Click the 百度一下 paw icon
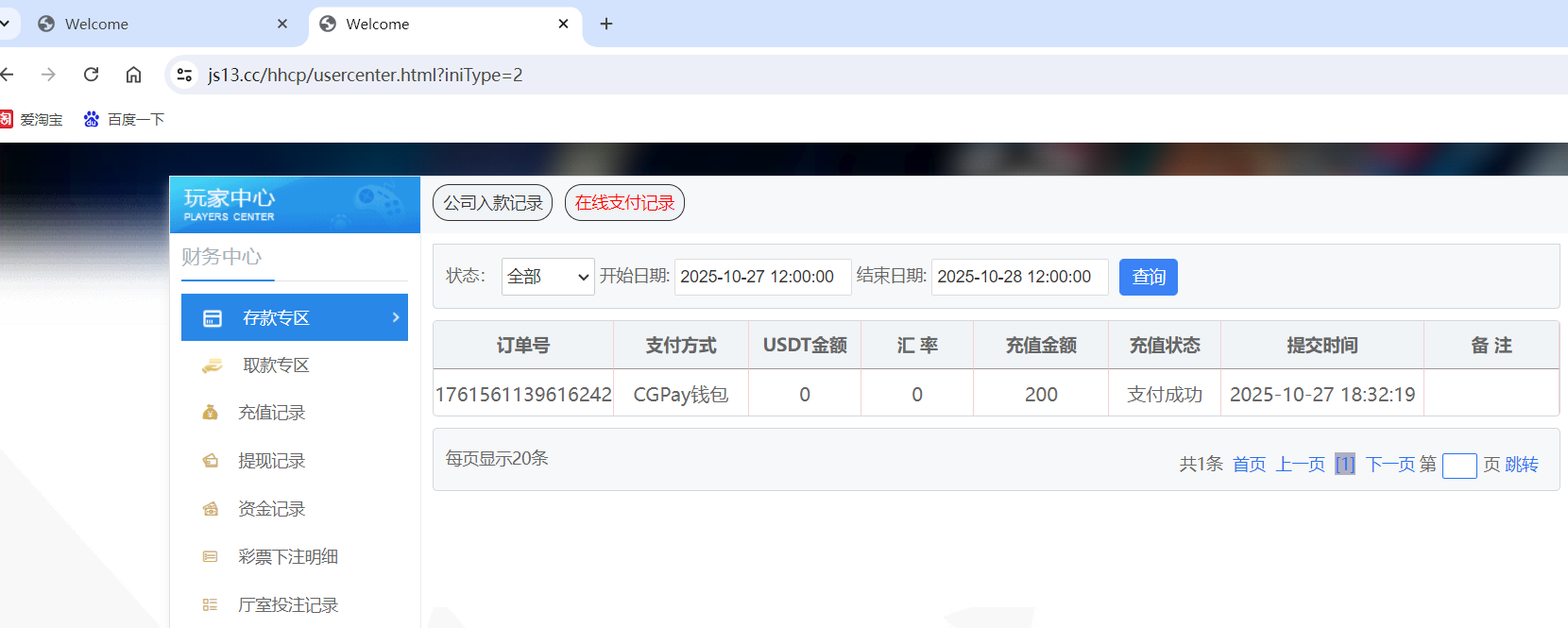This screenshot has width=1568, height=628. pos(92,119)
